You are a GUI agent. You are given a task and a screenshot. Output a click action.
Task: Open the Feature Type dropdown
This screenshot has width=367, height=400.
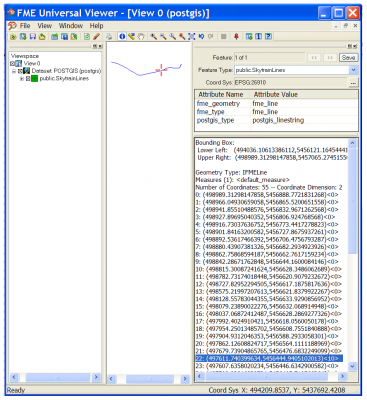pyautogui.click(x=353, y=70)
